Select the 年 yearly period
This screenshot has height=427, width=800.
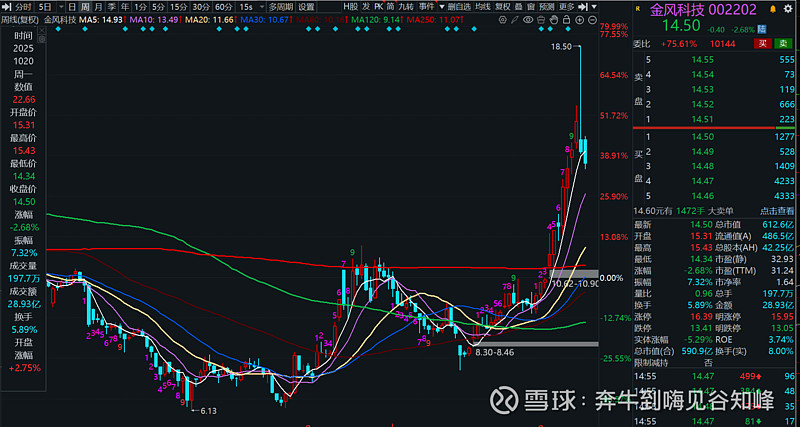[125, 7]
